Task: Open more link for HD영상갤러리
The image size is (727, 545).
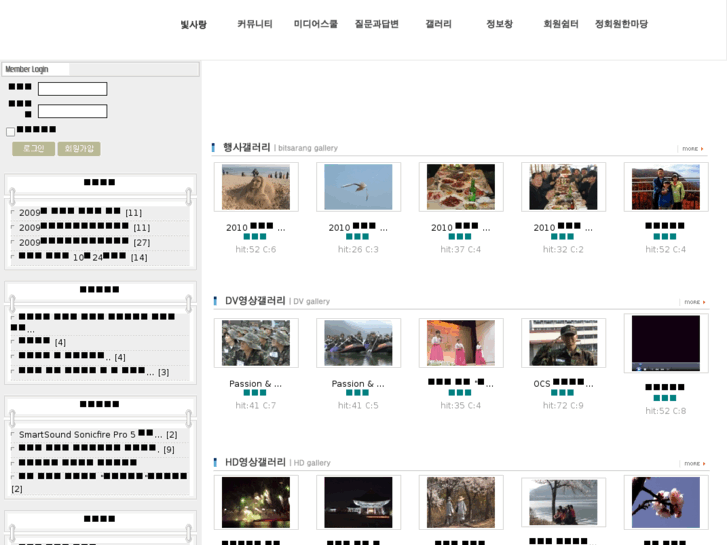Action: pyautogui.click(x=695, y=463)
